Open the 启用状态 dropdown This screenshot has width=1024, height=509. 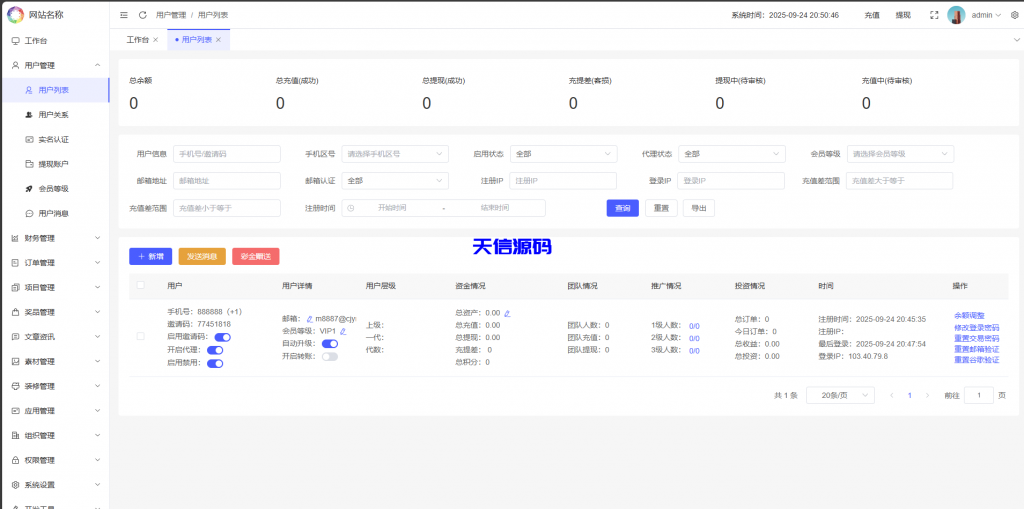(x=563, y=154)
